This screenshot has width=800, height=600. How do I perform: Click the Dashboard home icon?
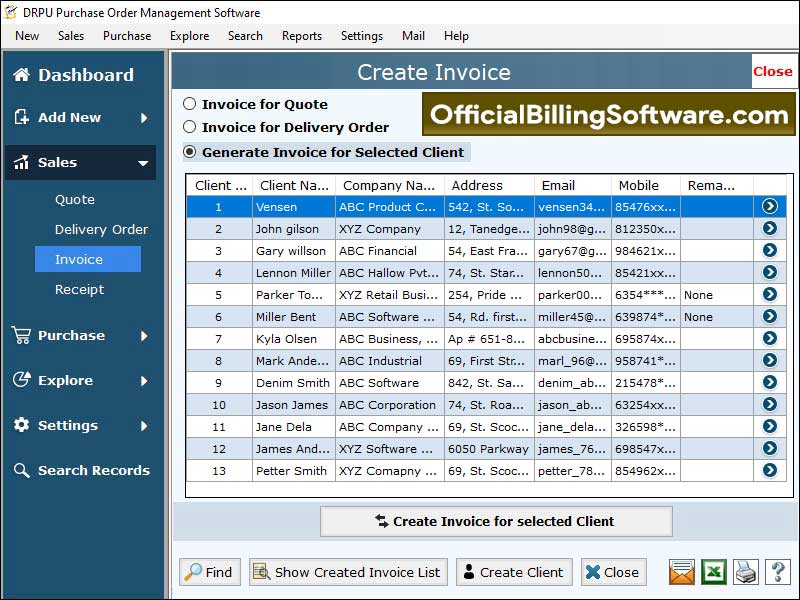point(21,75)
